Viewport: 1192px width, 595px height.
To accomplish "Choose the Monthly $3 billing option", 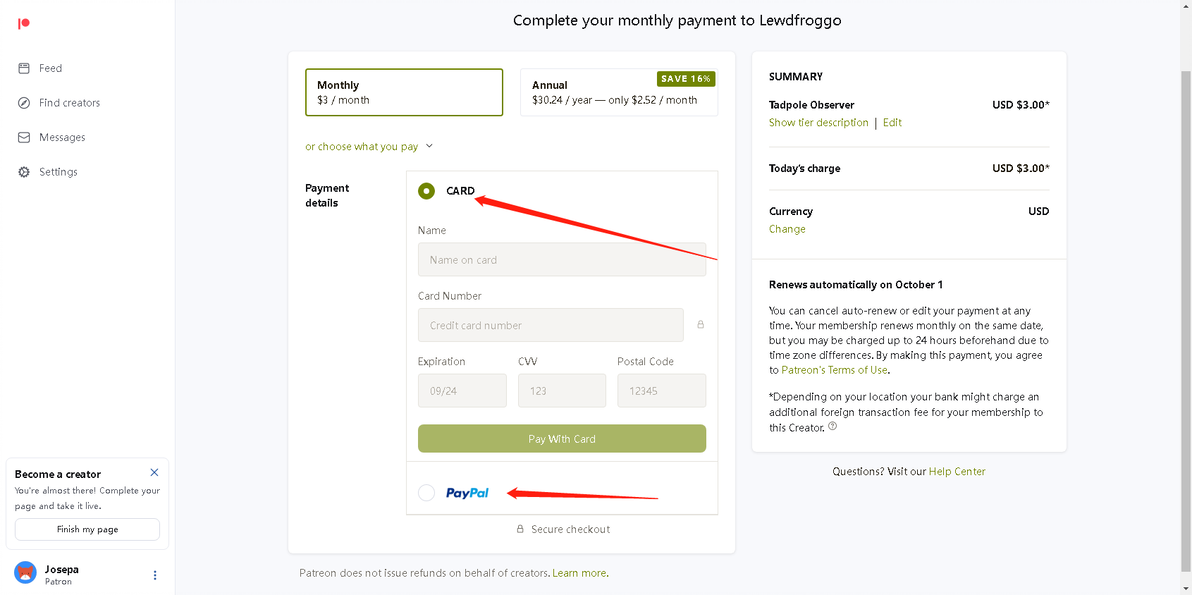I will pyautogui.click(x=404, y=92).
